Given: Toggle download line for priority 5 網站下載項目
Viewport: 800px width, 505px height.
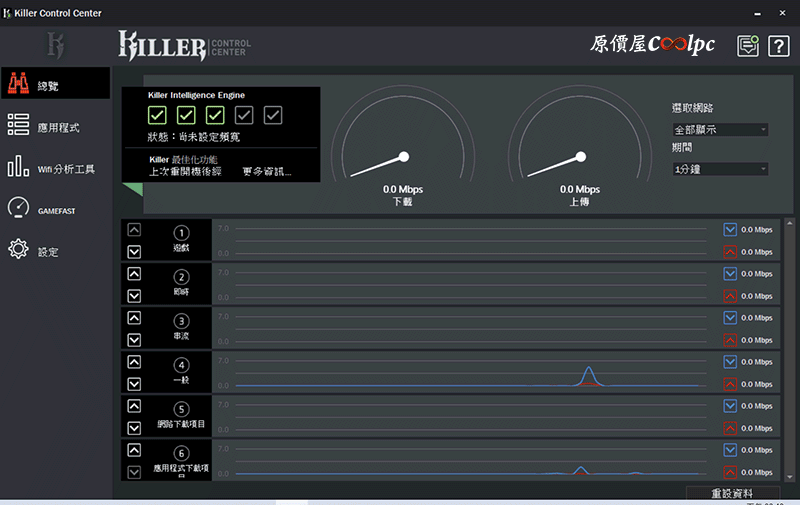Looking at the screenshot, I should (x=730, y=406).
